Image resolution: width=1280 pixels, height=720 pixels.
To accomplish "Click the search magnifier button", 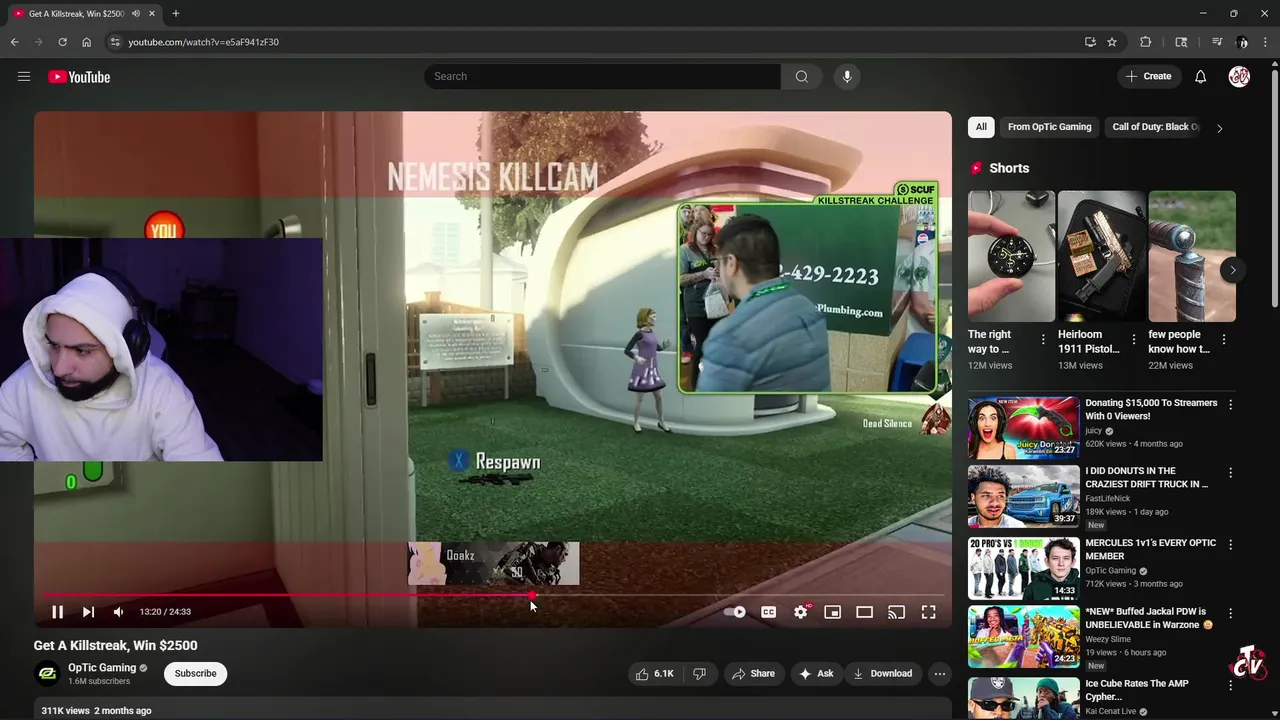I will 801,76.
